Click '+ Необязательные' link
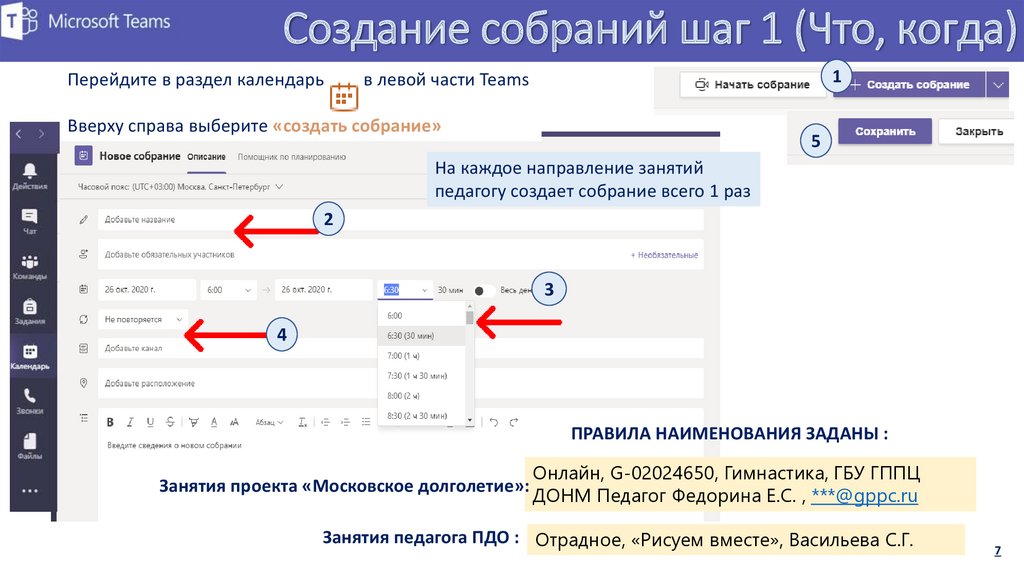Viewport: 1024px width, 574px height. click(664, 255)
